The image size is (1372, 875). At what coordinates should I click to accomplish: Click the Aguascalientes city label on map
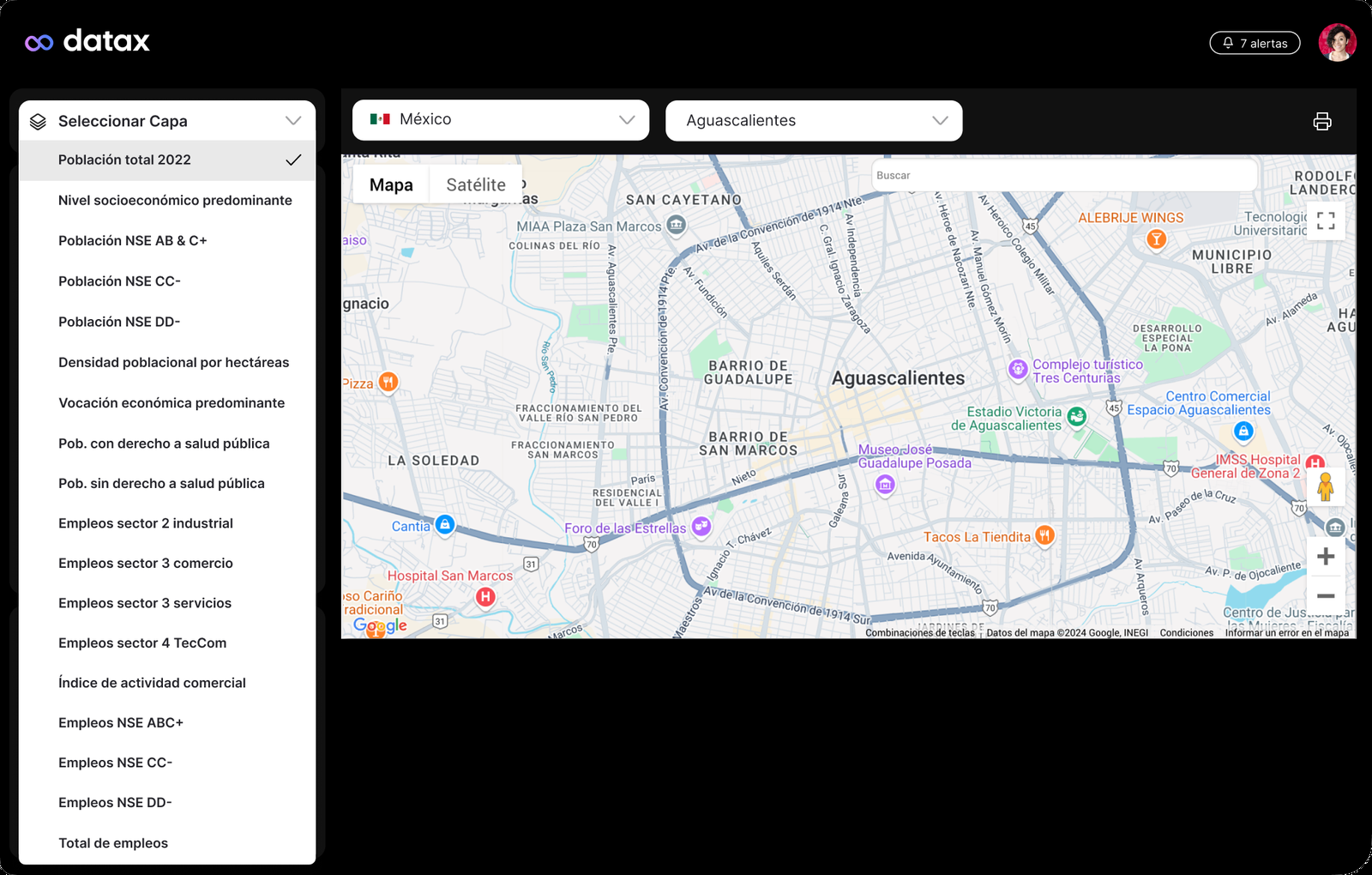pos(898,378)
